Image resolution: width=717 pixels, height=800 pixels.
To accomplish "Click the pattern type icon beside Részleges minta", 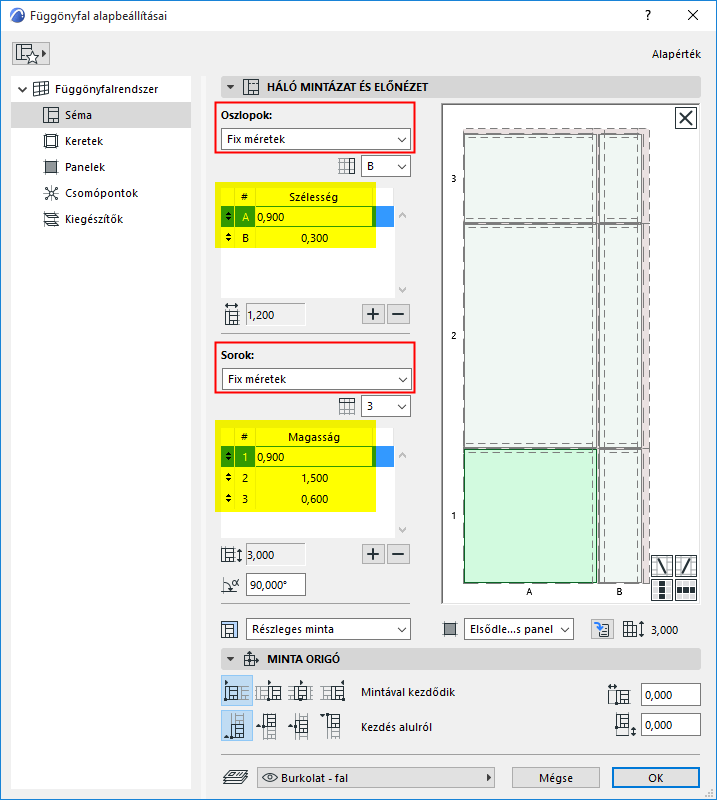I will coord(230,629).
